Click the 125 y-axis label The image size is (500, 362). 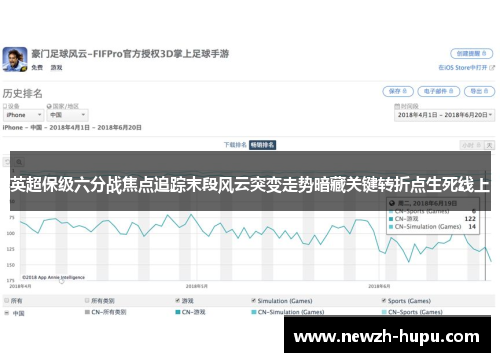click(11, 249)
